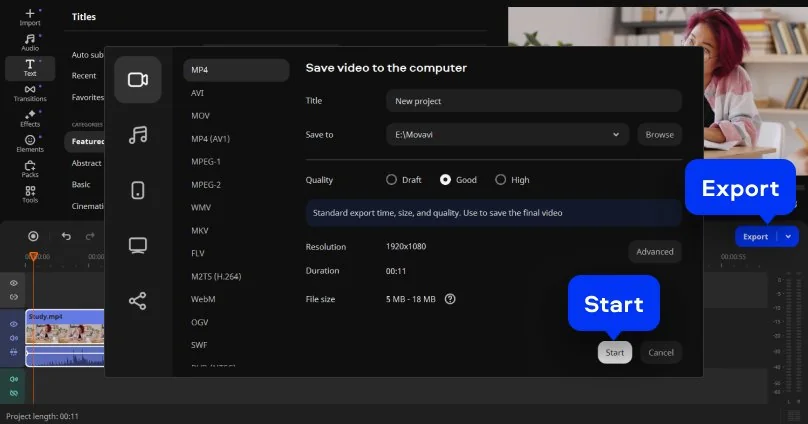Select Study.mp4 audio waveform on timeline
This screenshot has width=808, height=424.
[x=64, y=357]
